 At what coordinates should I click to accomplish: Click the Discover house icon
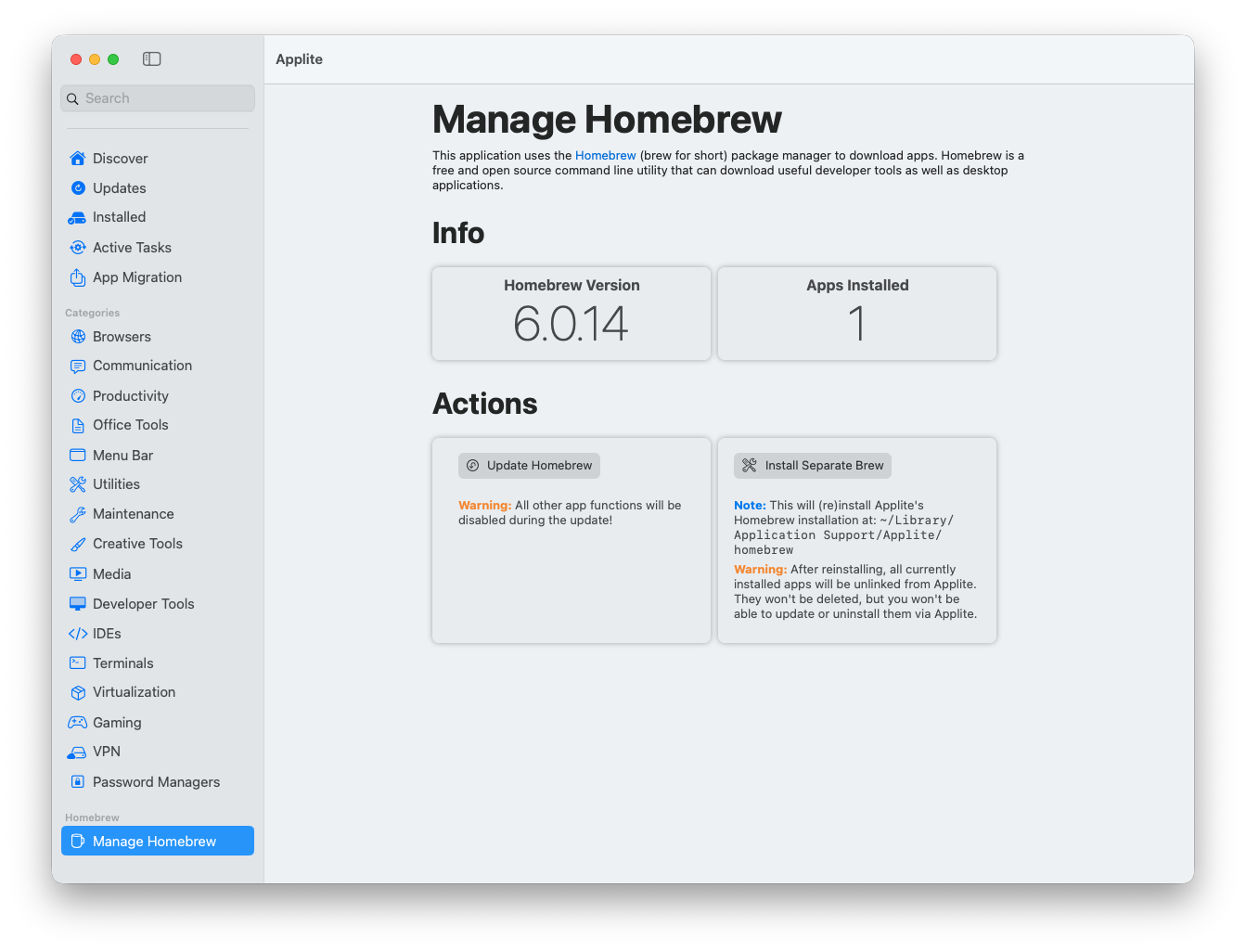[78, 159]
